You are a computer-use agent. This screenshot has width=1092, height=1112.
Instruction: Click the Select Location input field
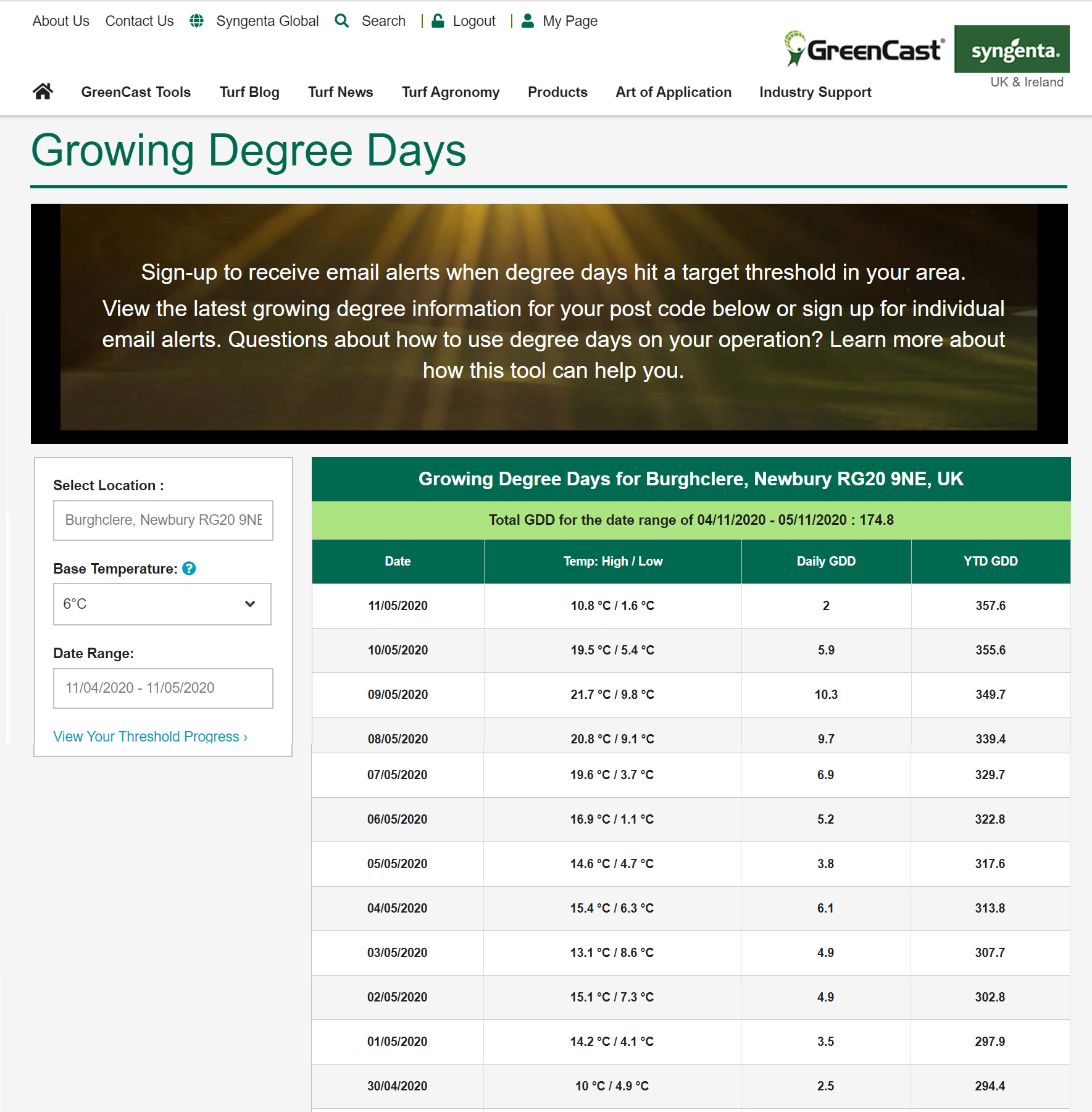tap(163, 520)
